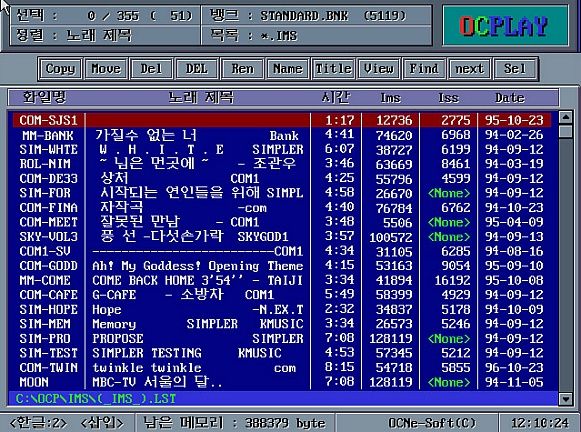
Task: Click the date 96-10-23 for COM-TWIN
Action: coord(514,368)
